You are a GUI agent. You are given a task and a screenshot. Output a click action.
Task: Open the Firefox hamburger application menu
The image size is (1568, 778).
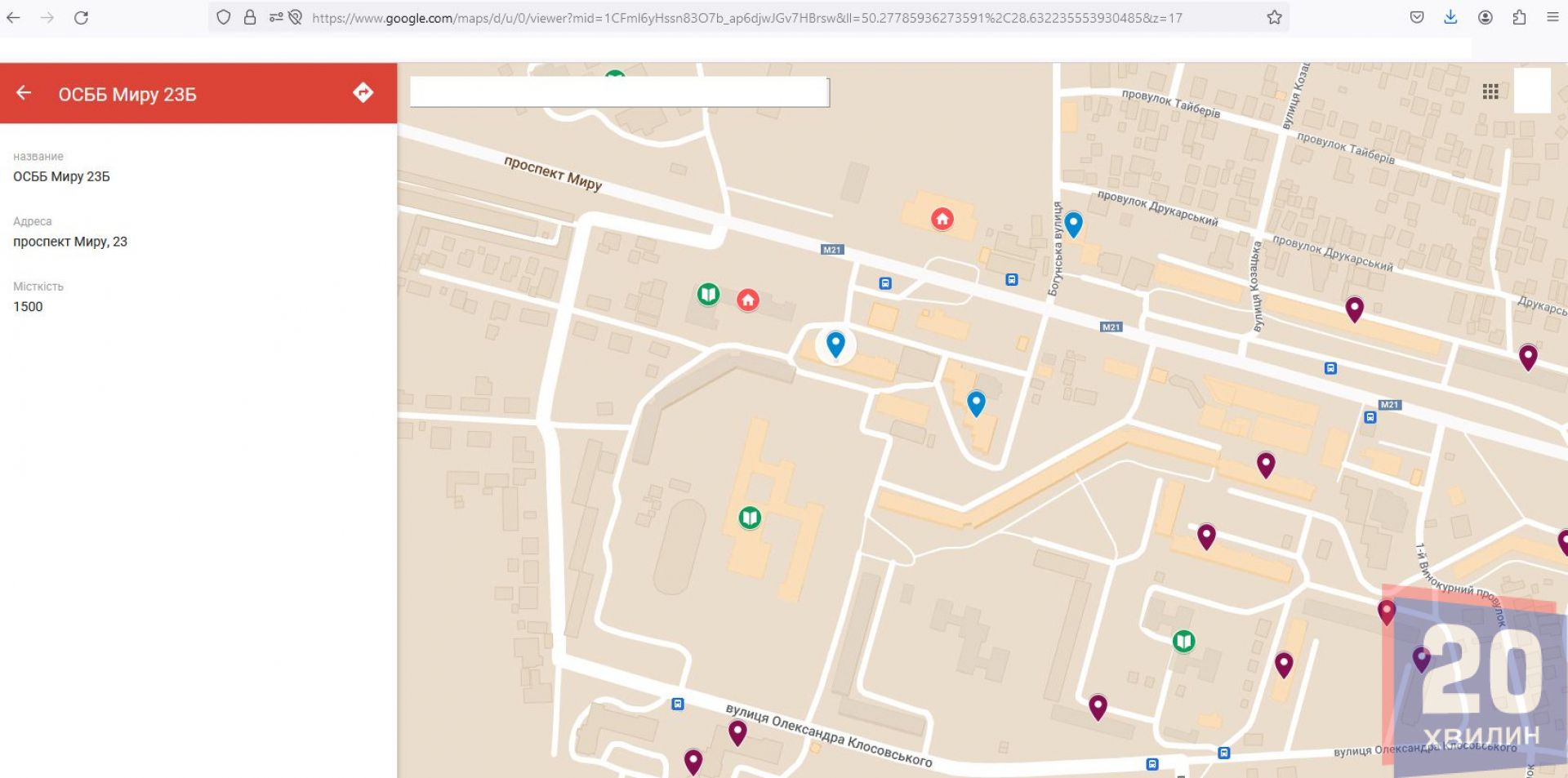click(1552, 18)
